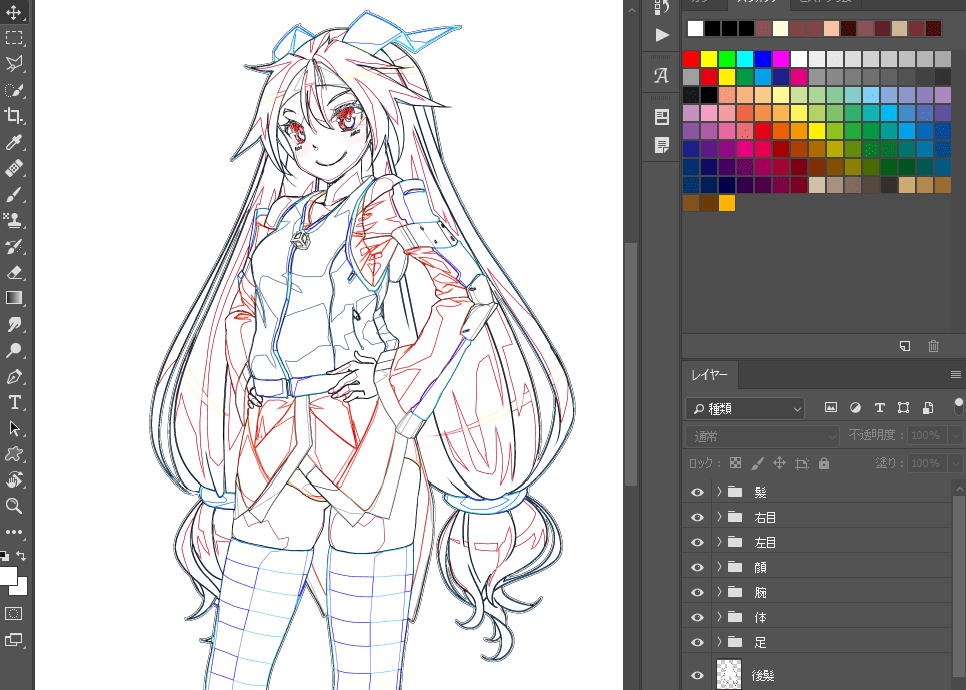Filter layers by adjustment layers icon
The width and height of the screenshot is (966, 690).
coord(855,407)
